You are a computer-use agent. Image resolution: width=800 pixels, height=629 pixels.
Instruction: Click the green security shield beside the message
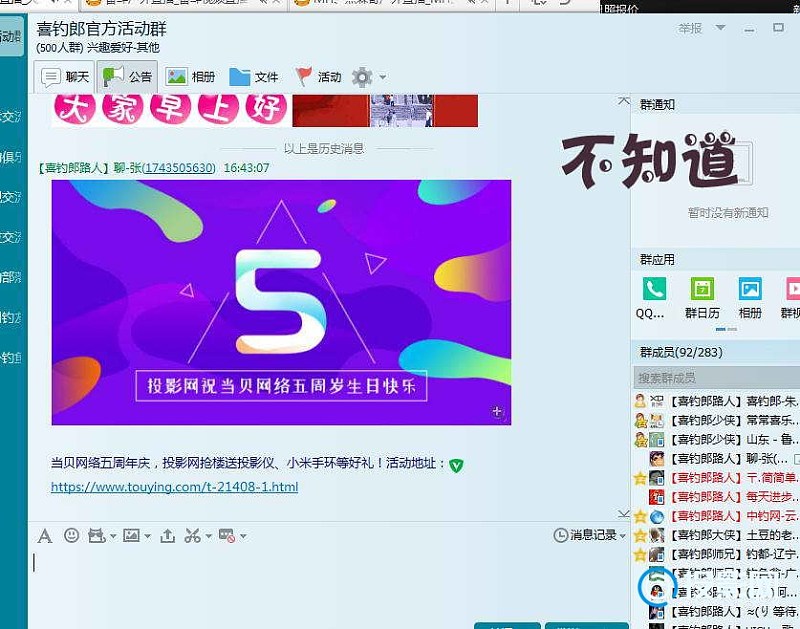pyautogui.click(x=456, y=465)
